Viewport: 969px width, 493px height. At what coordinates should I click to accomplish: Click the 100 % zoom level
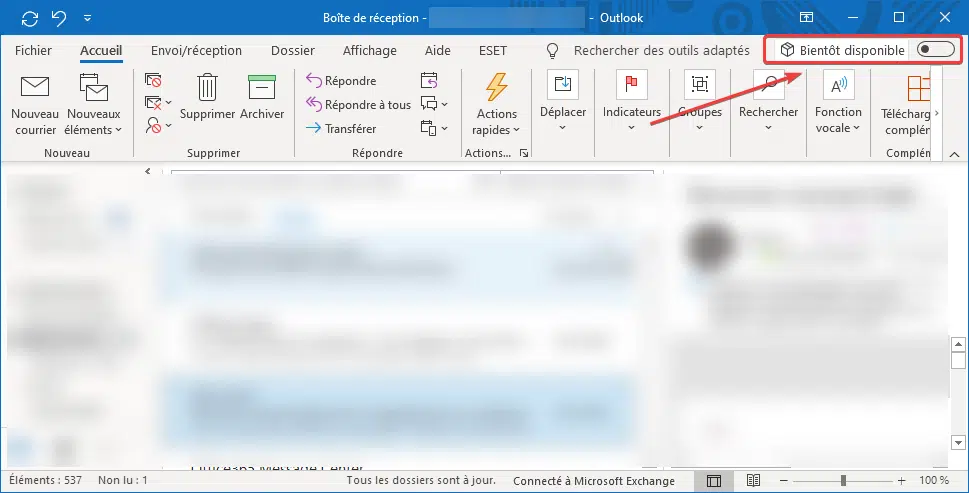tap(934, 480)
